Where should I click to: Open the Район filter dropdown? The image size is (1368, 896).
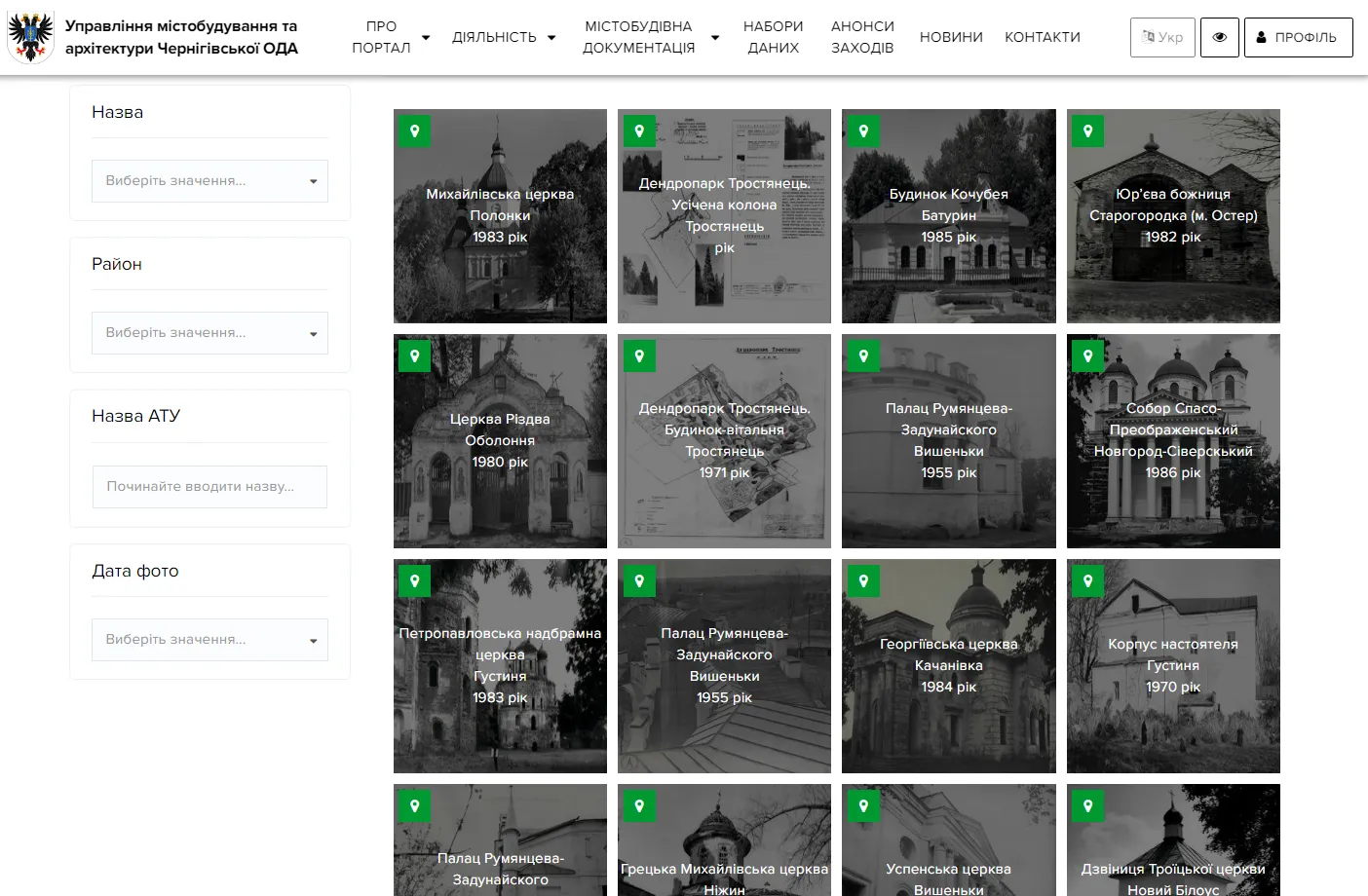[209, 333]
